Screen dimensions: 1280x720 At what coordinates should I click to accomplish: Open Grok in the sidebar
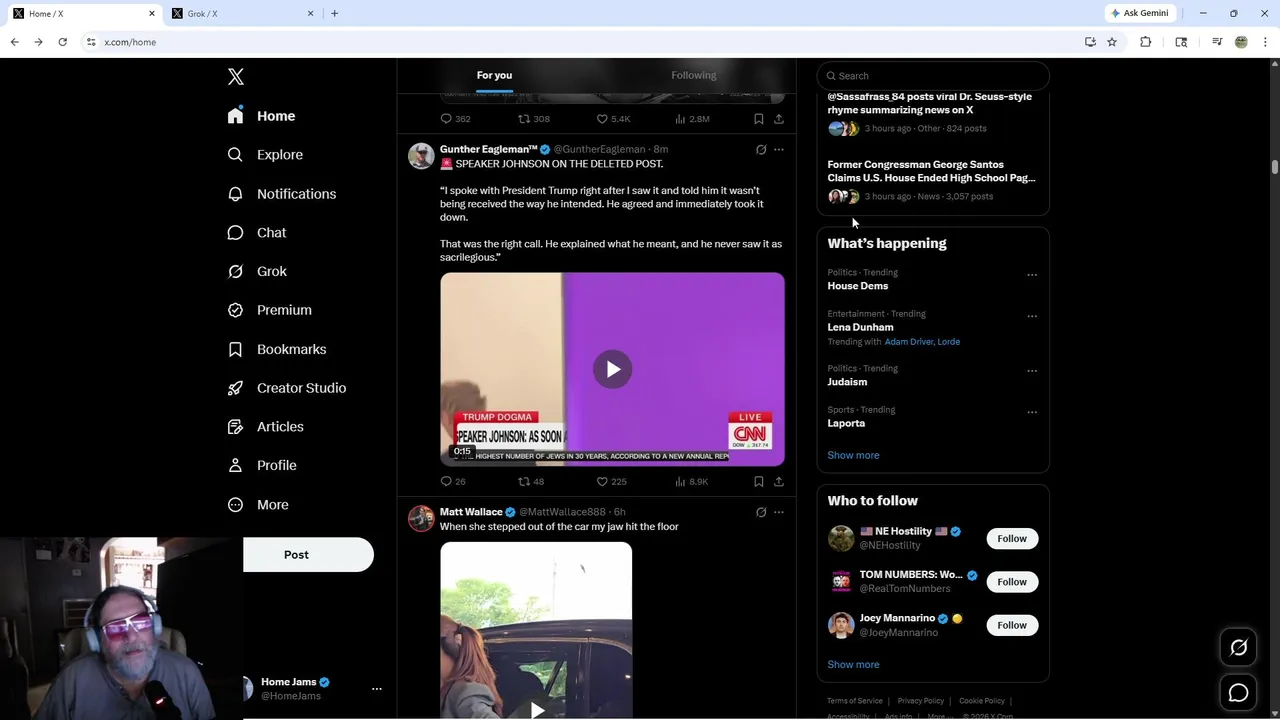tap(256, 271)
